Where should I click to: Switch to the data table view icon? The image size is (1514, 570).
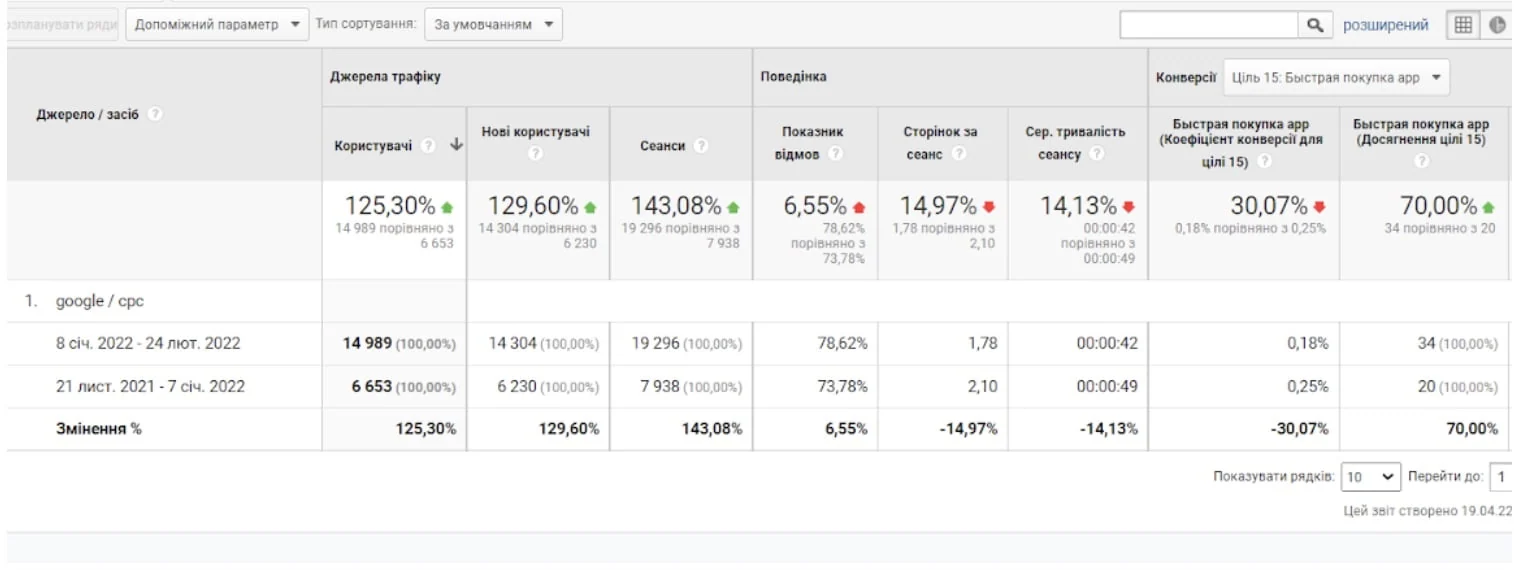click(x=1463, y=25)
